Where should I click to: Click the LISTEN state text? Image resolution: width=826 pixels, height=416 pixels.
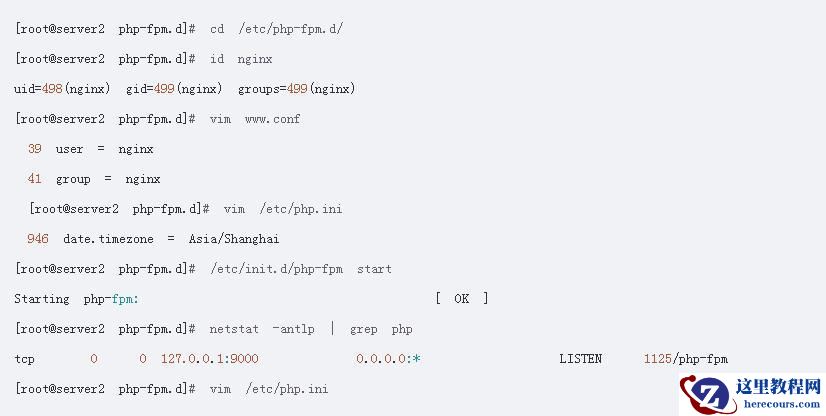coord(580,359)
